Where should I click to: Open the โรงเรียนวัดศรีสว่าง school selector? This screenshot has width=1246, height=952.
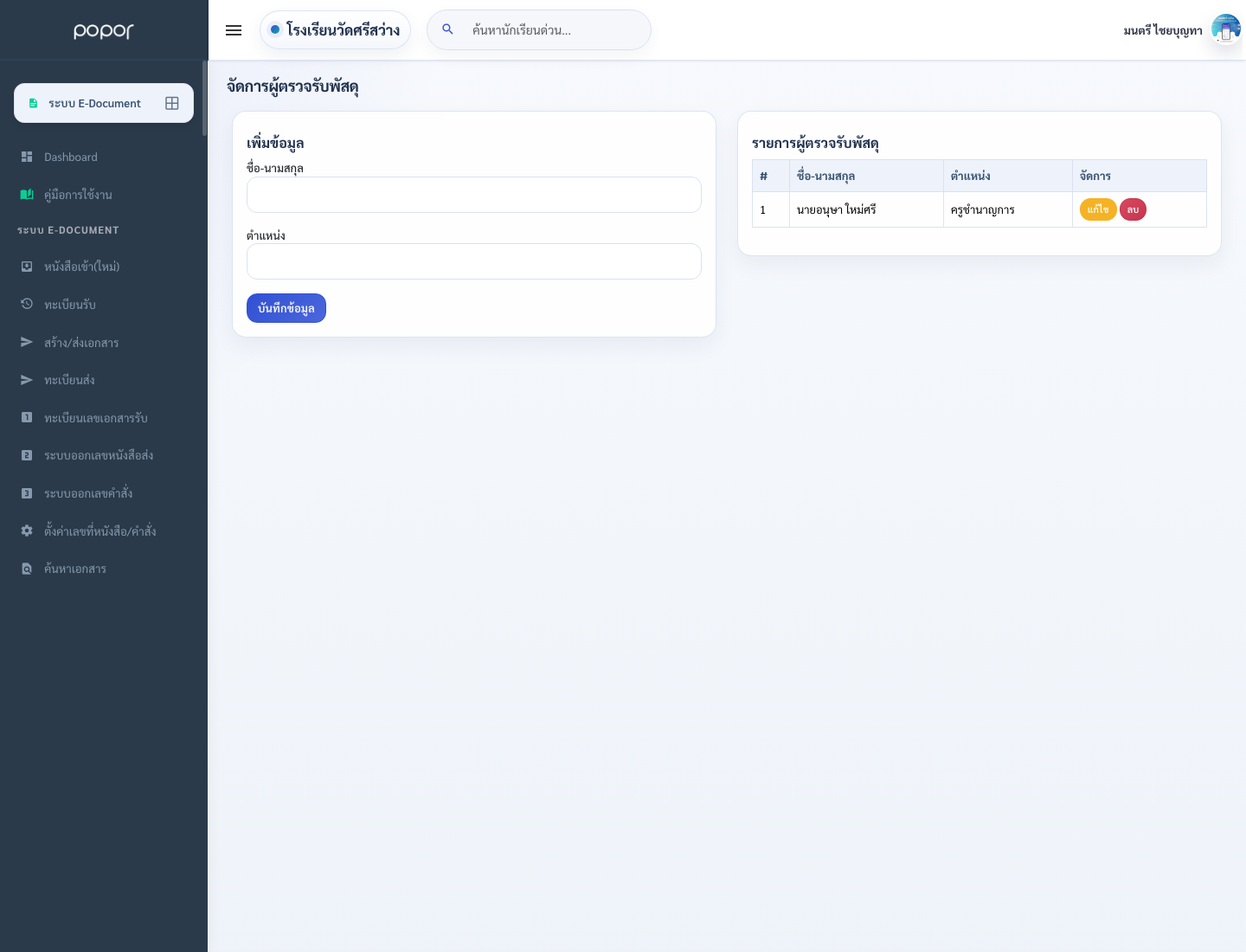pos(335,29)
